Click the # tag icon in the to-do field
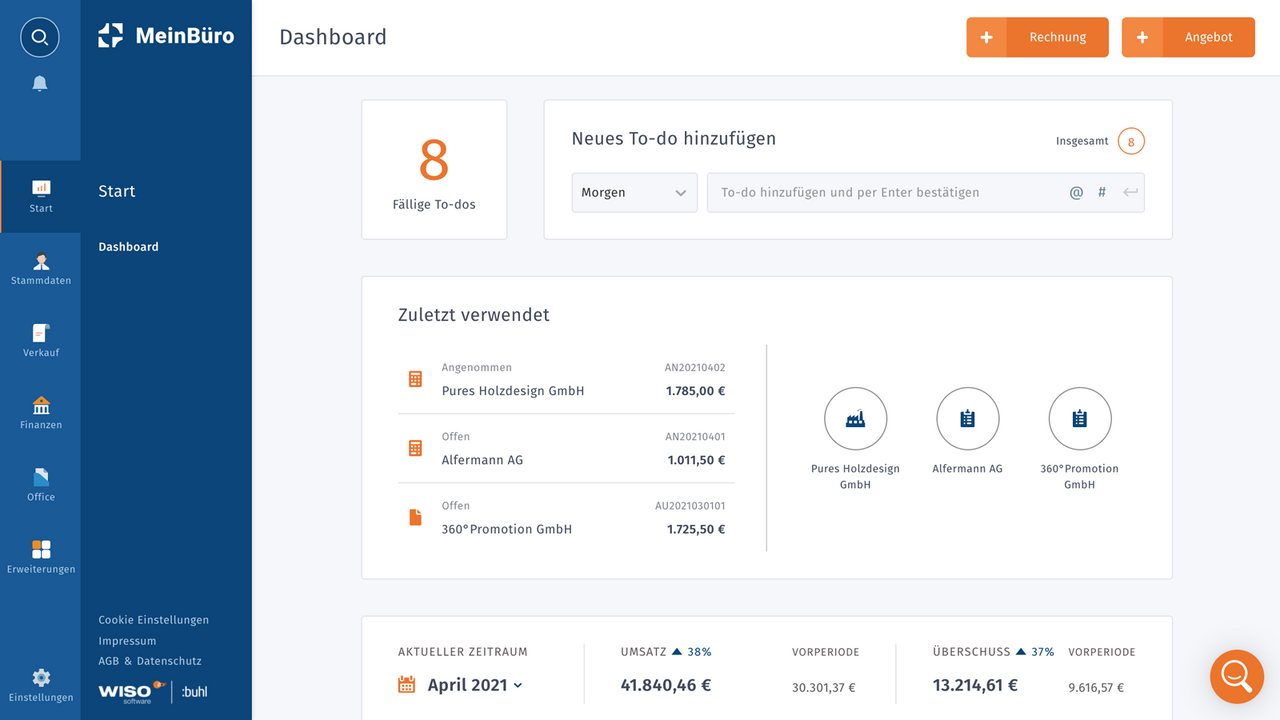The width and height of the screenshot is (1280, 720). tap(1101, 192)
